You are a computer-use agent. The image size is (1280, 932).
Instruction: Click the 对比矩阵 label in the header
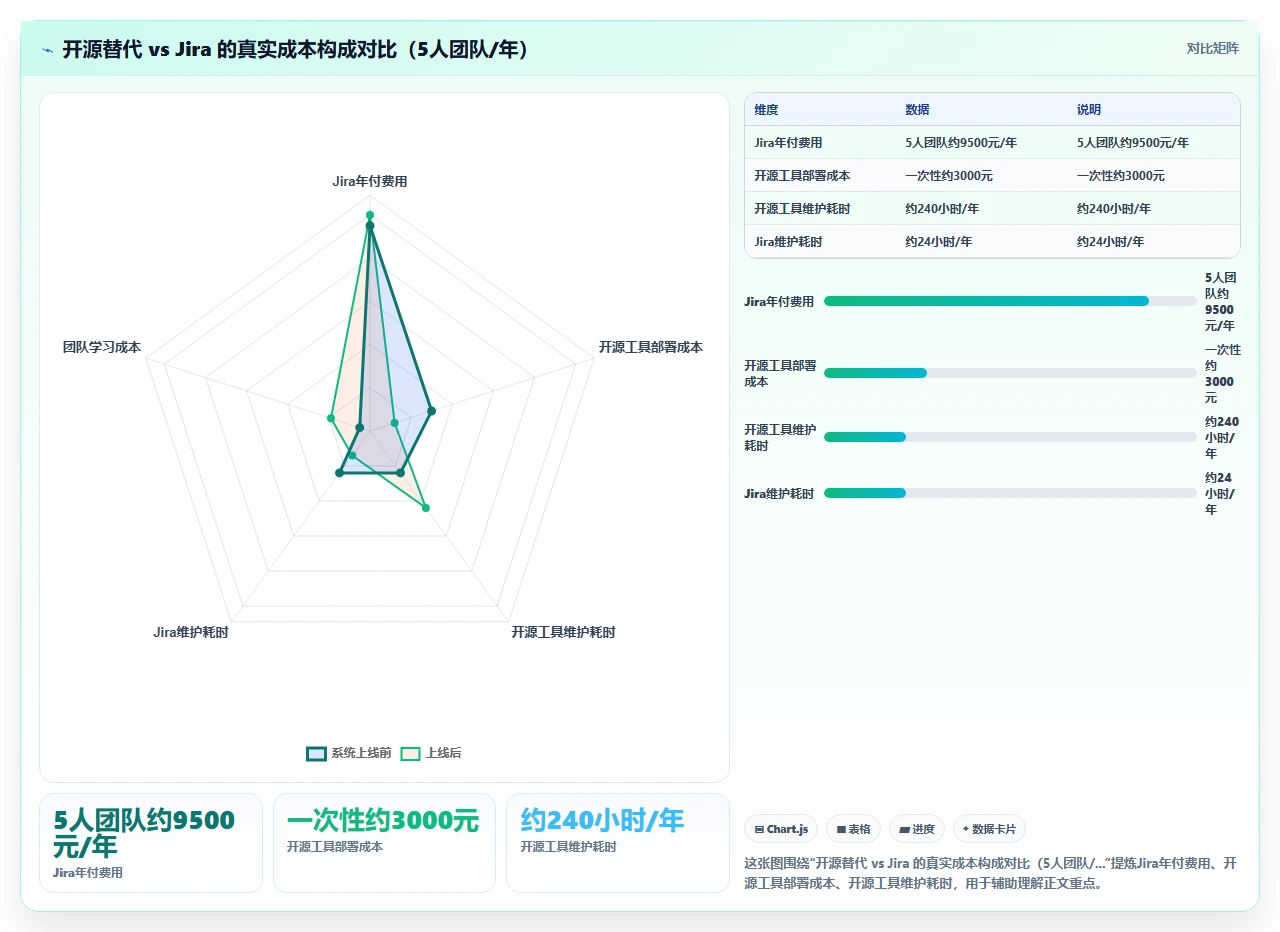click(x=1212, y=48)
